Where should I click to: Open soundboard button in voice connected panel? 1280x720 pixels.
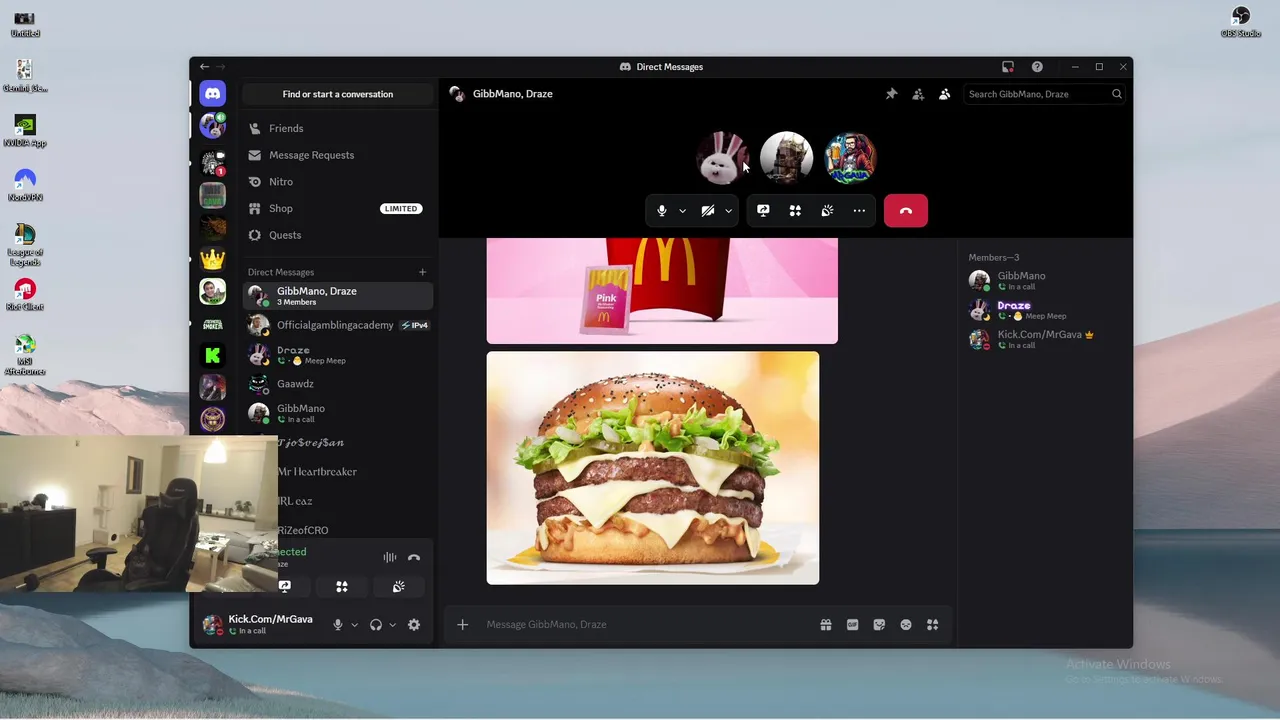[x=398, y=587]
